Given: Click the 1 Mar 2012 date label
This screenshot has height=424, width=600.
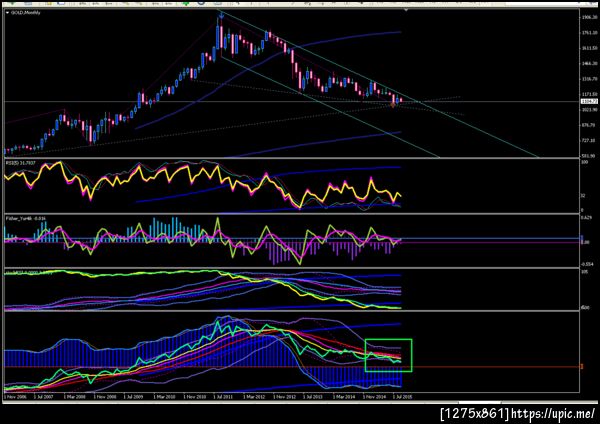Looking at the screenshot, I should click(254, 397).
